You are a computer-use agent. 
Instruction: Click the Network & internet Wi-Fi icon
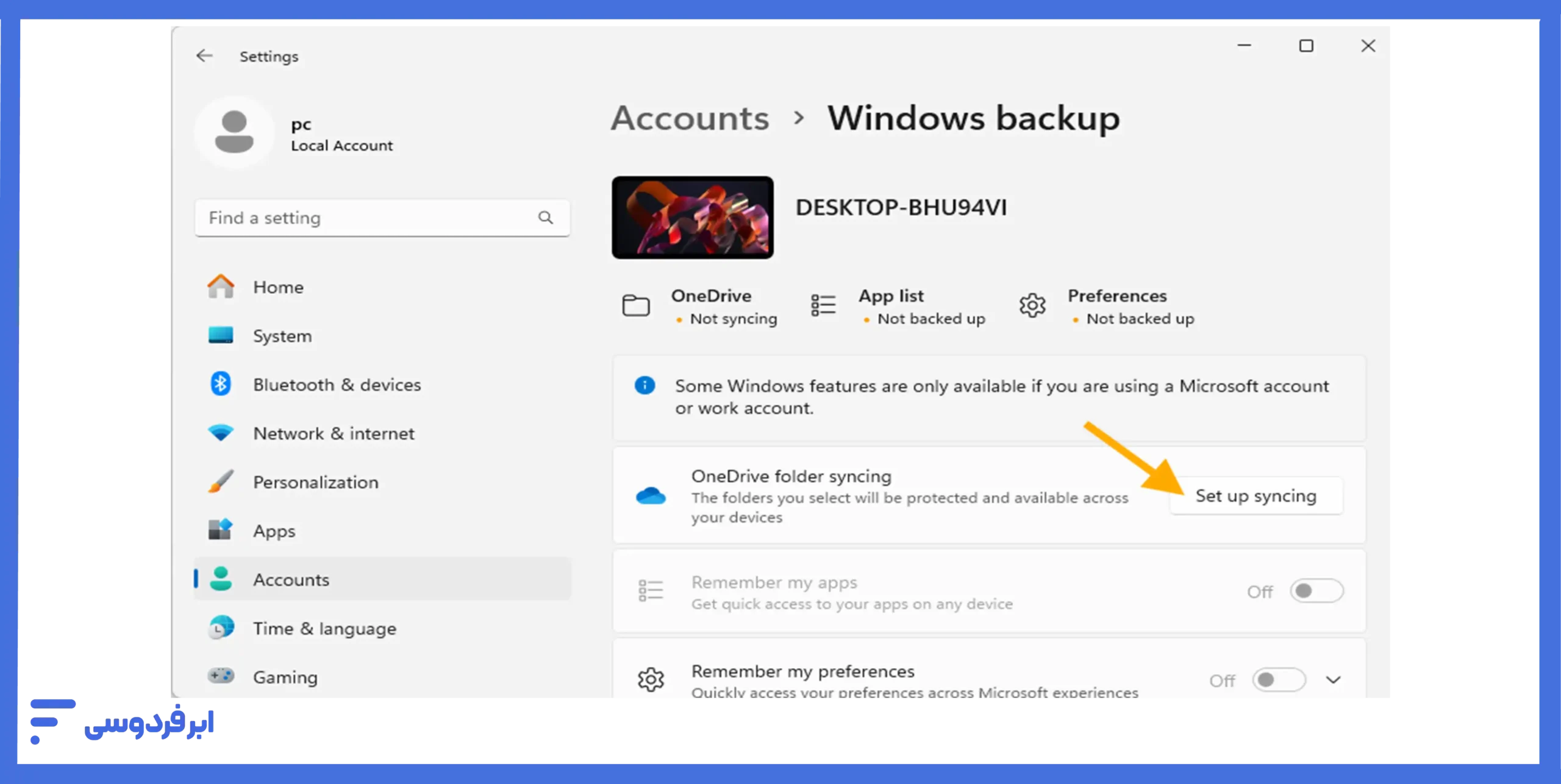[221, 433]
